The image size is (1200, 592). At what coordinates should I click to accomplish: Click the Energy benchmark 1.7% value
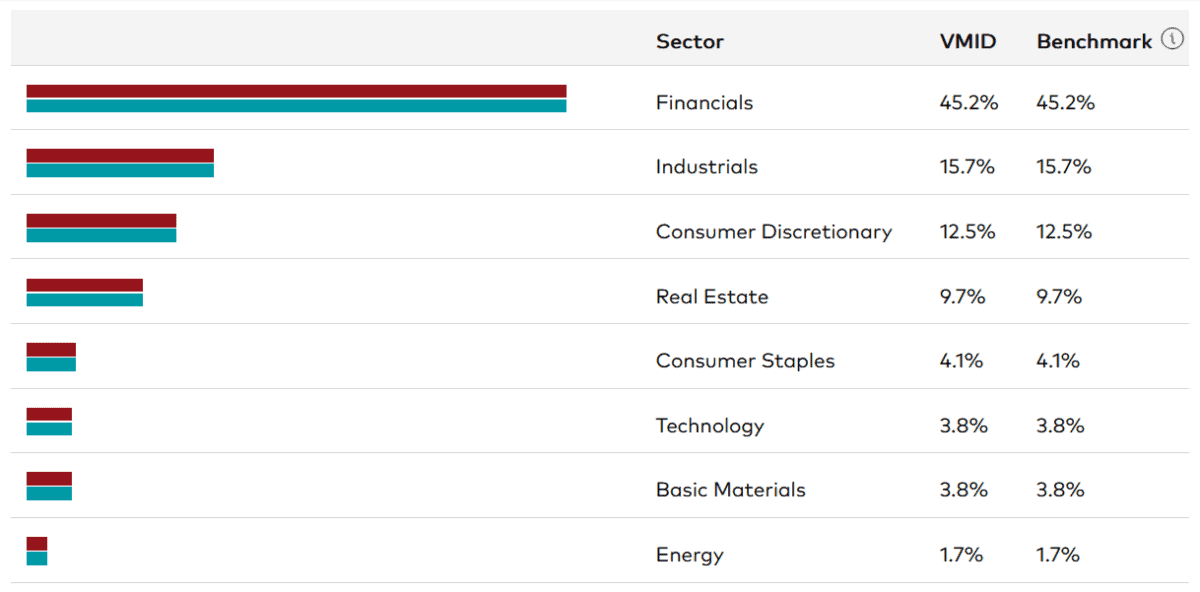click(1058, 555)
